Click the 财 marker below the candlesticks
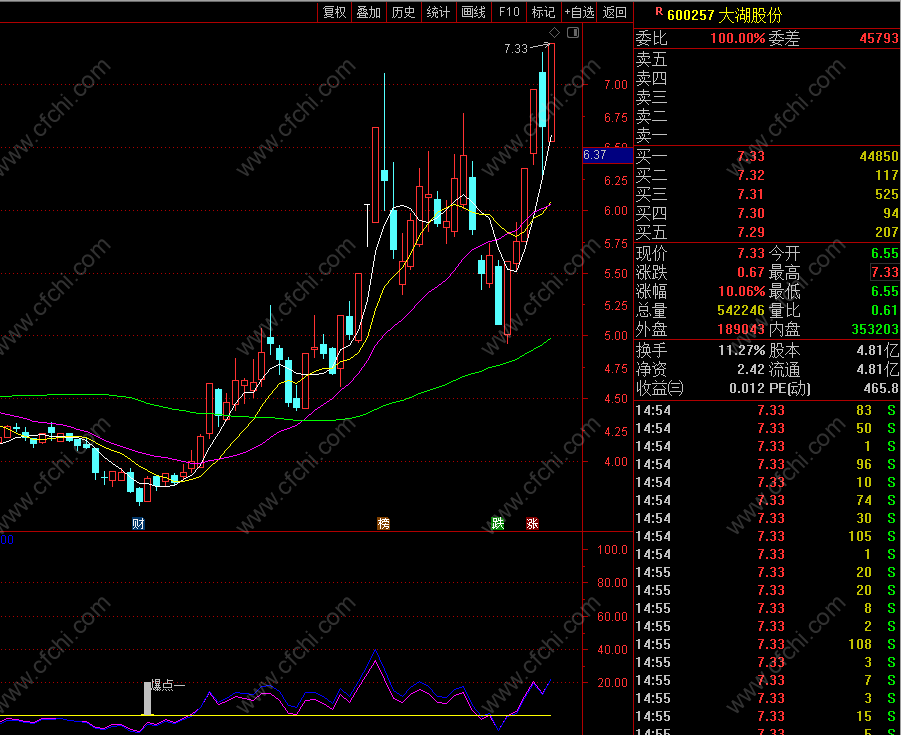 (138, 523)
